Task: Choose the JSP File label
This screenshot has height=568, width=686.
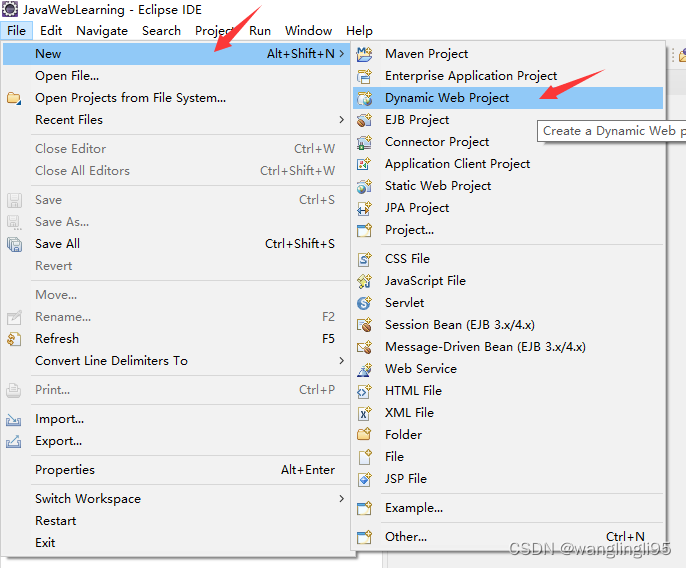Action: [x=406, y=479]
